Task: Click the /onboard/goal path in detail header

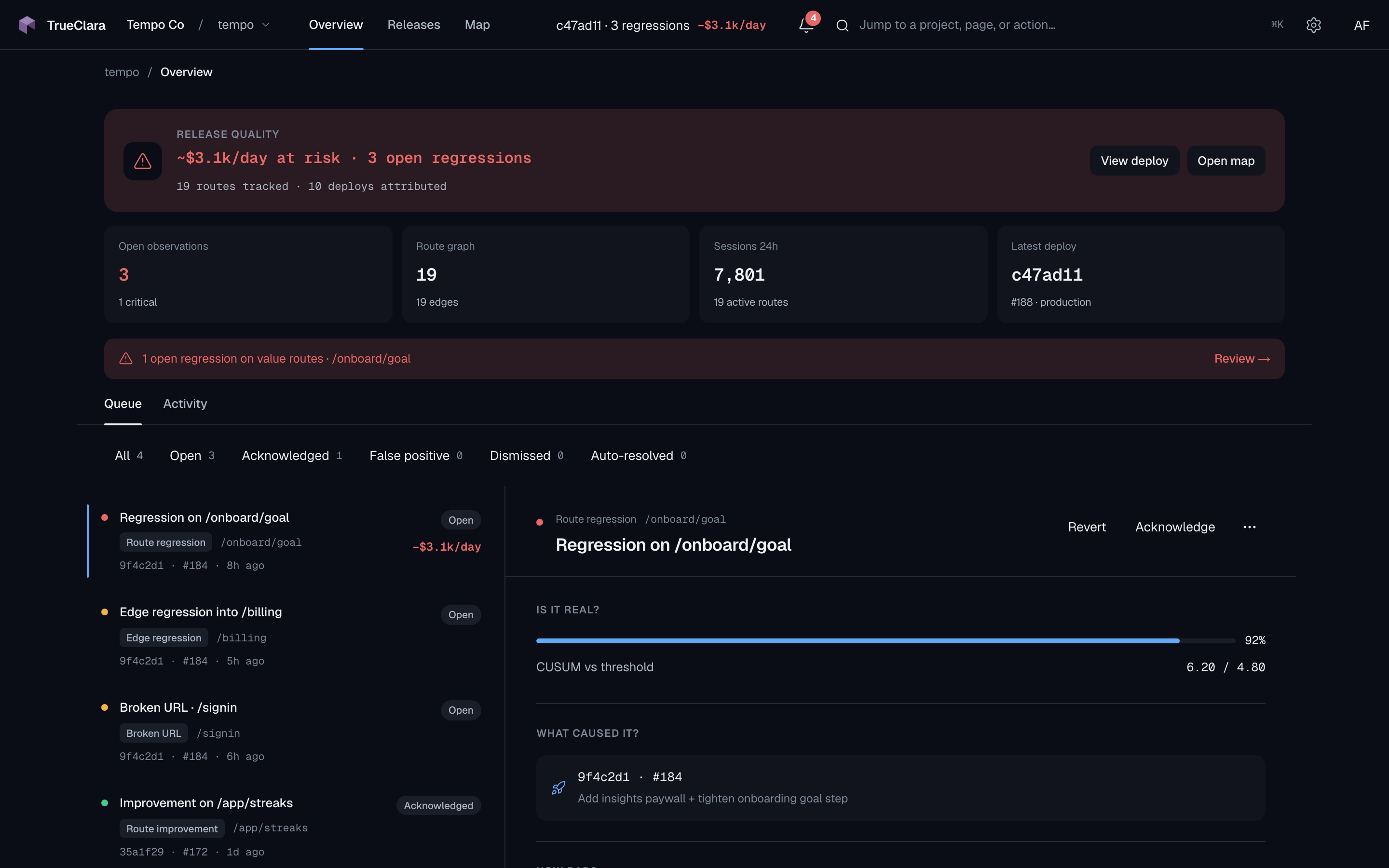Action: coord(685,519)
